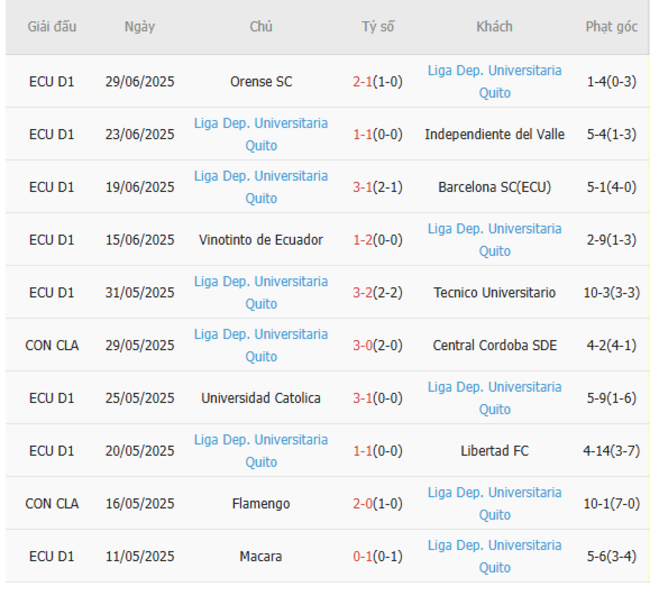This screenshot has width=650, height=596.
Task: Open Independiente del Valle team link
Action: click(x=494, y=134)
